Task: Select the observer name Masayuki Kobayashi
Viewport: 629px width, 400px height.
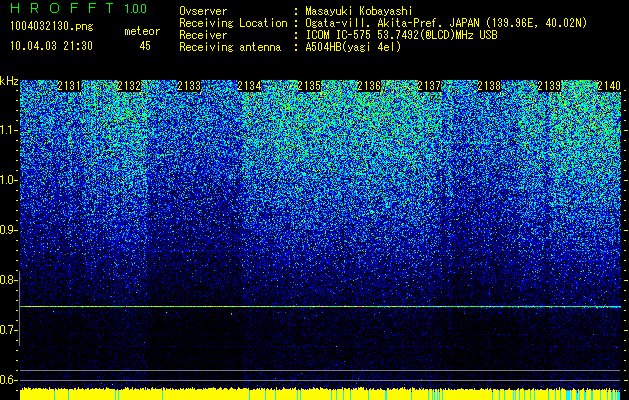Action: click(x=359, y=11)
